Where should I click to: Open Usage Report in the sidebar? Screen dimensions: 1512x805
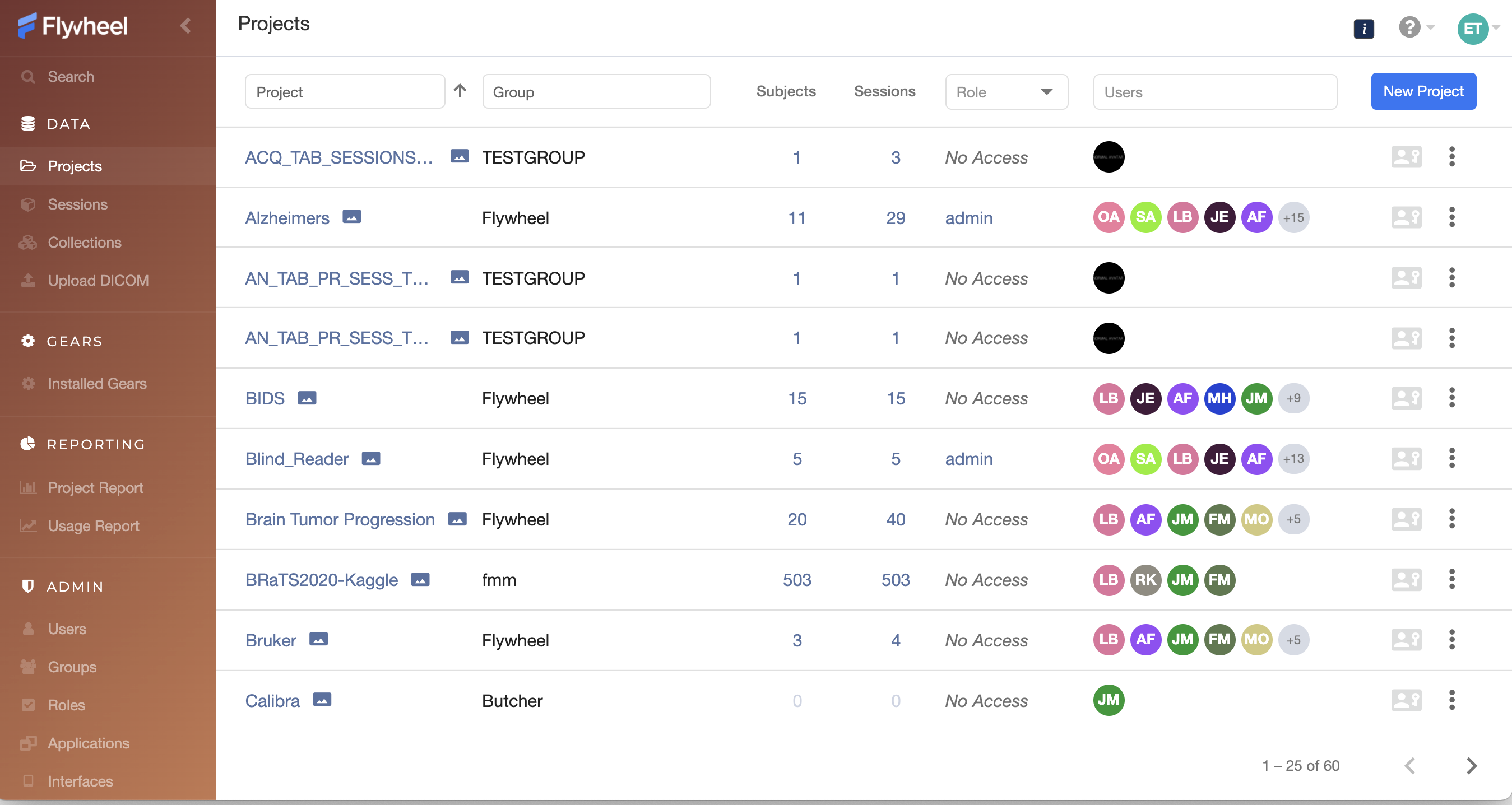click(x=94, y=525)
